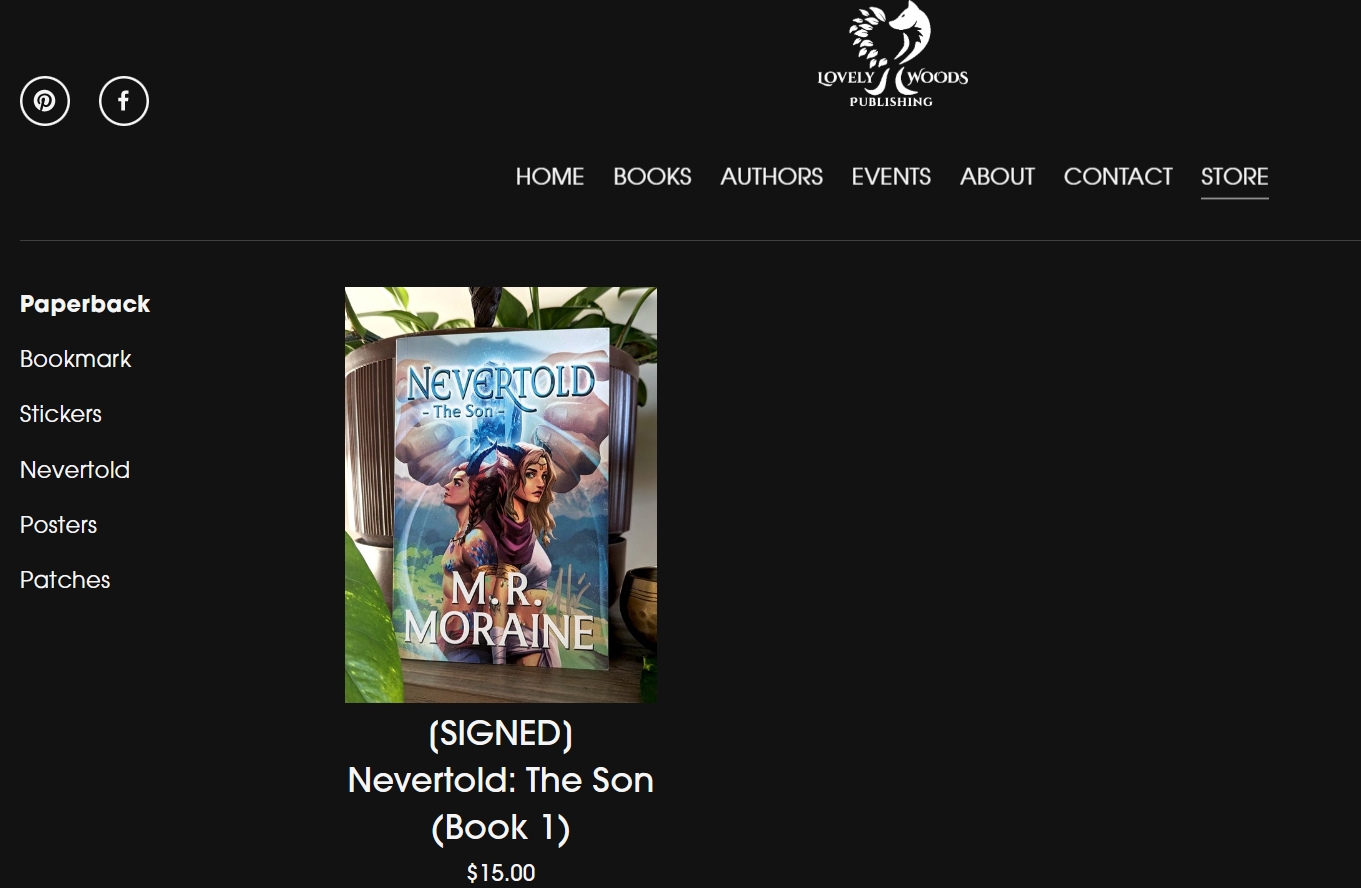Viewport: 1361px width, 888px height.
Task: Open the Patches category
Action: (65, 580)
